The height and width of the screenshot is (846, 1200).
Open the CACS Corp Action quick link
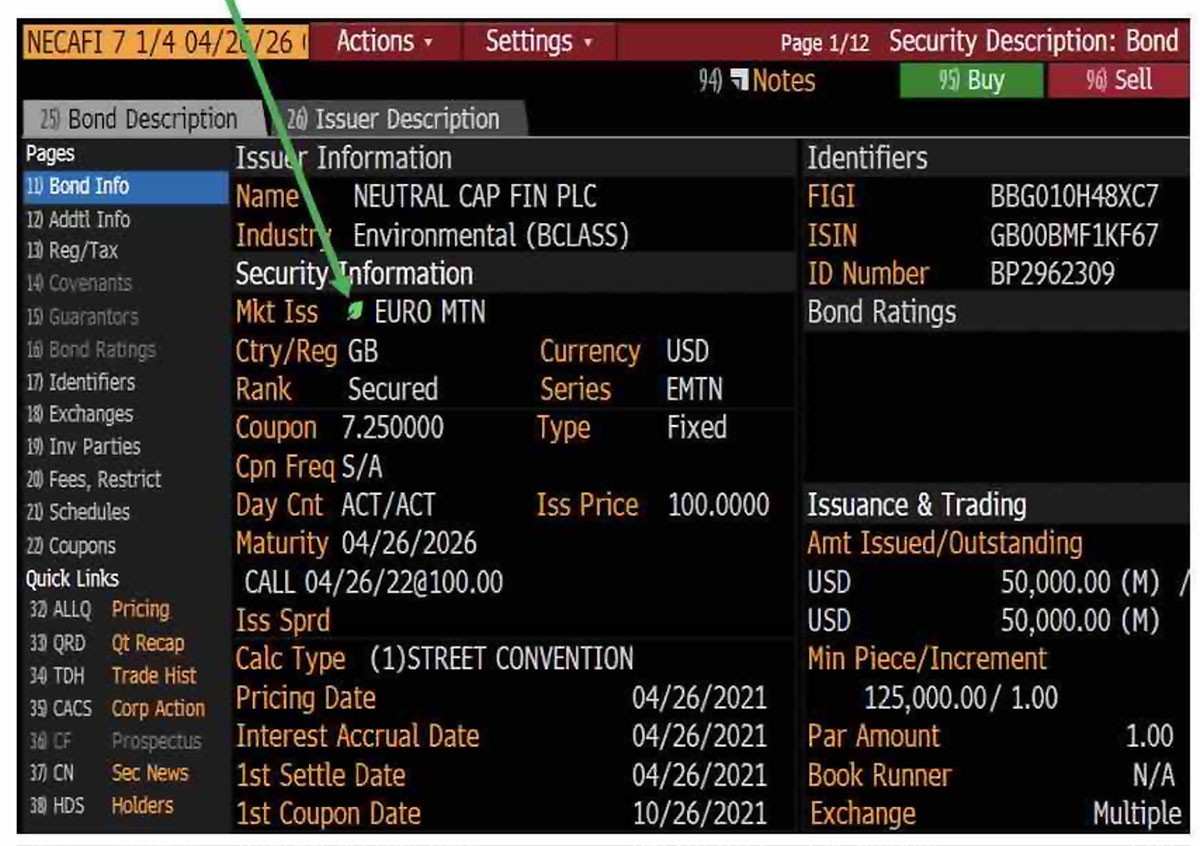pos(116,709)
